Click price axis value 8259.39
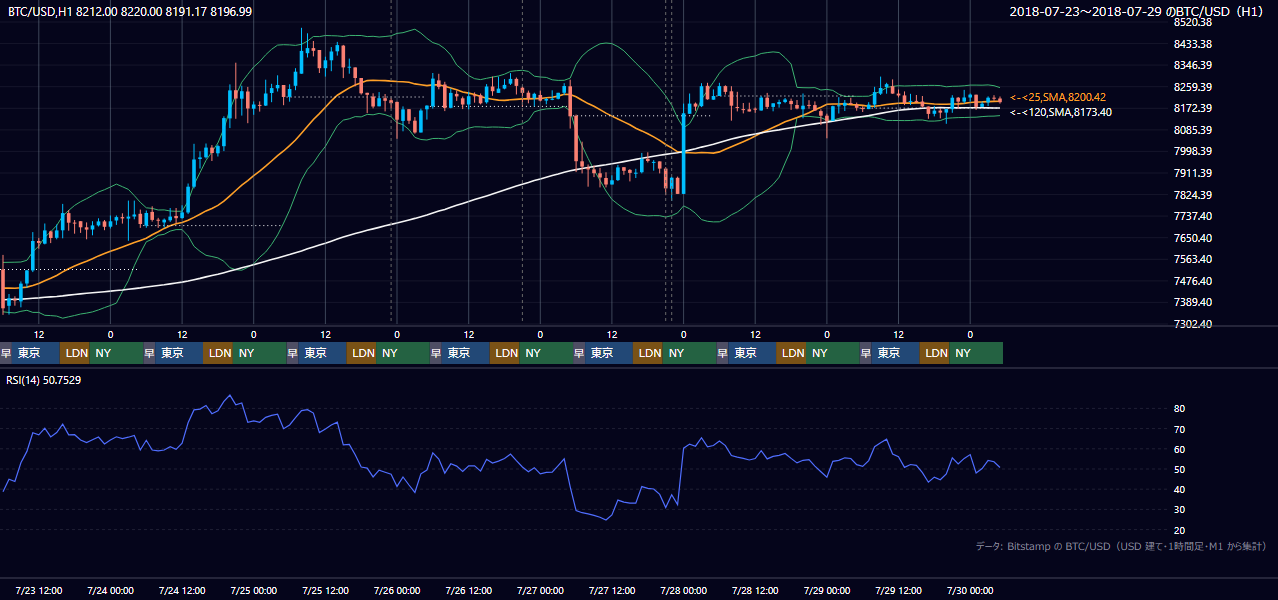Image resolution: width=1278 pixels, height=600 pixels. (x=1193, y=87)
